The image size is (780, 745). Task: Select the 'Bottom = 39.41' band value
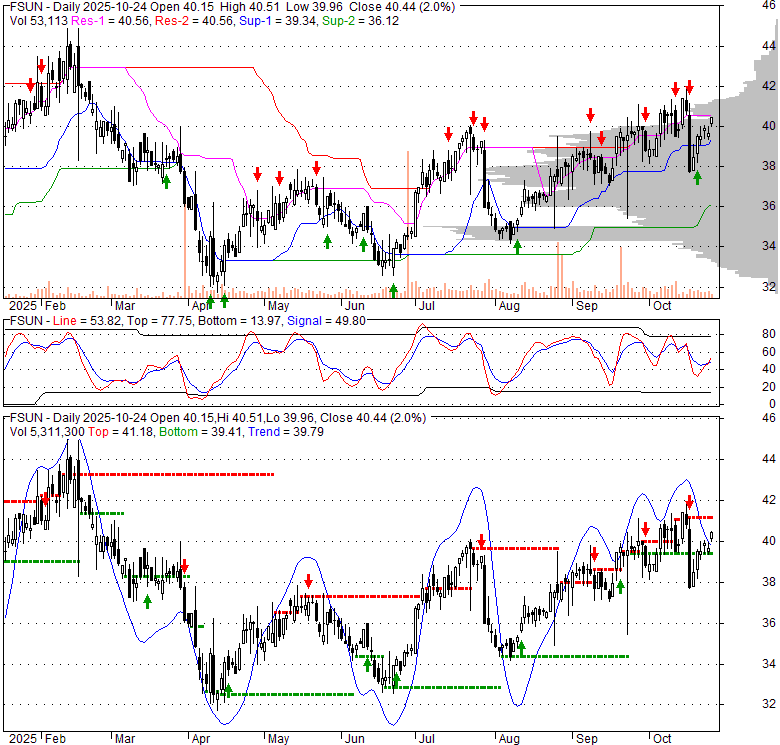(x=200, y=432)
